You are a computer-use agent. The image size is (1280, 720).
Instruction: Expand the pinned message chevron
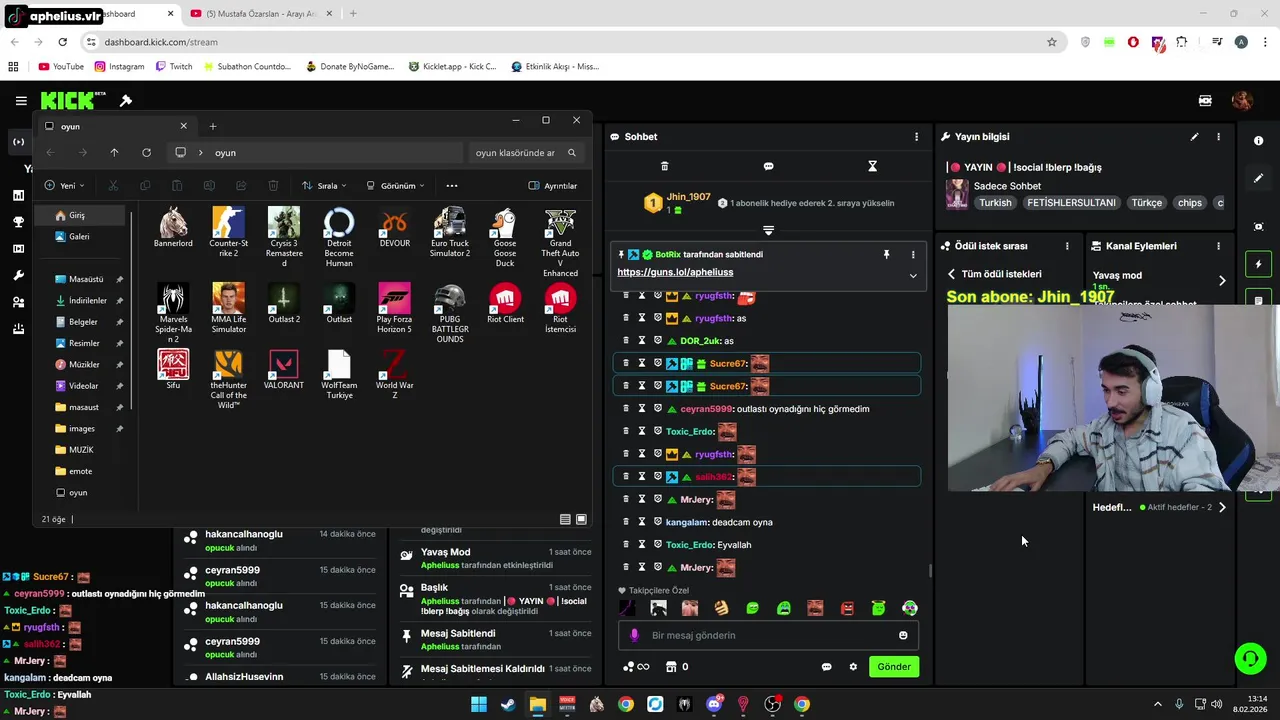point(912,275)
